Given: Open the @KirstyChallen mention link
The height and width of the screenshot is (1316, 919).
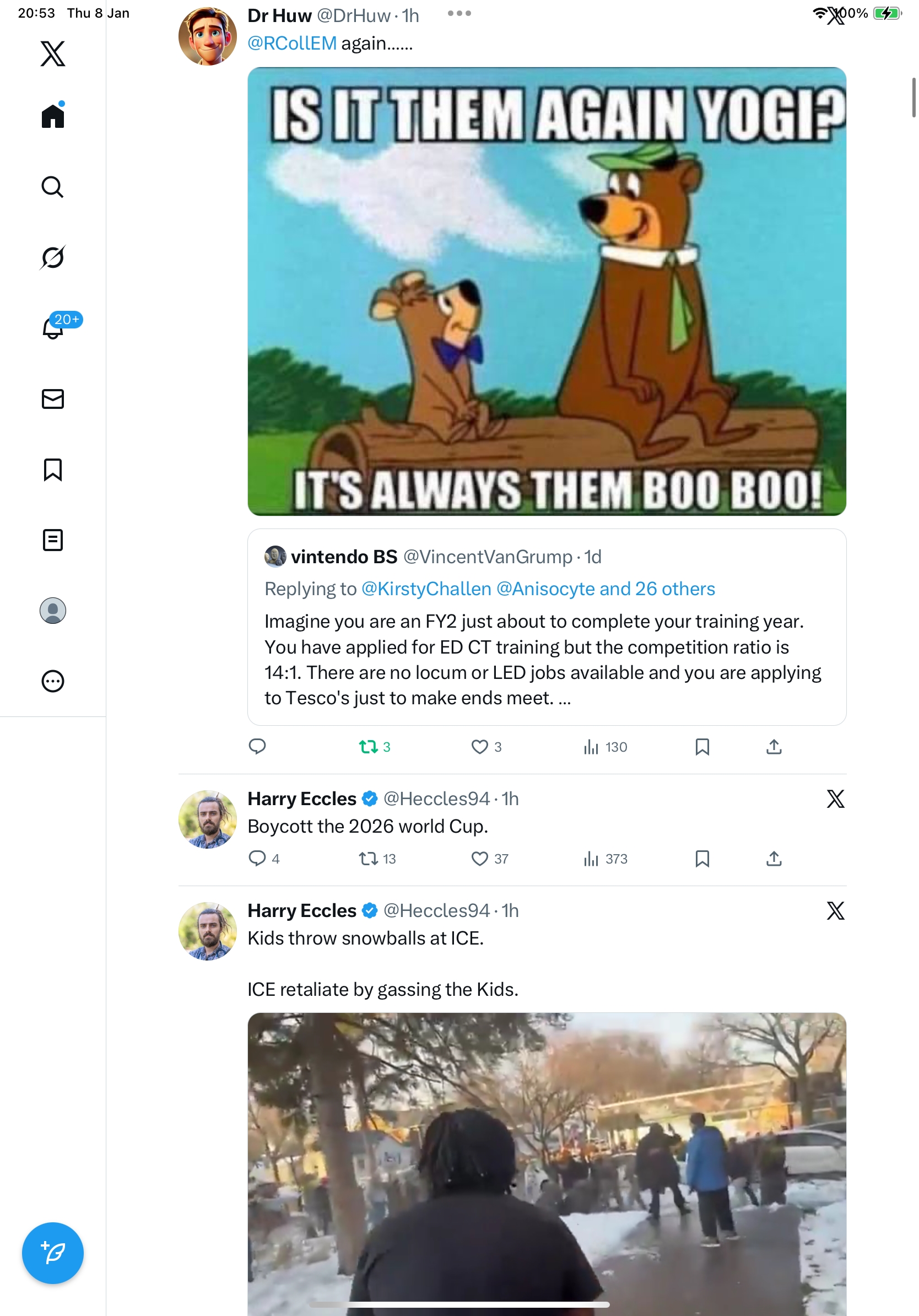Looking at the screenshot, I should coord(426,589).
